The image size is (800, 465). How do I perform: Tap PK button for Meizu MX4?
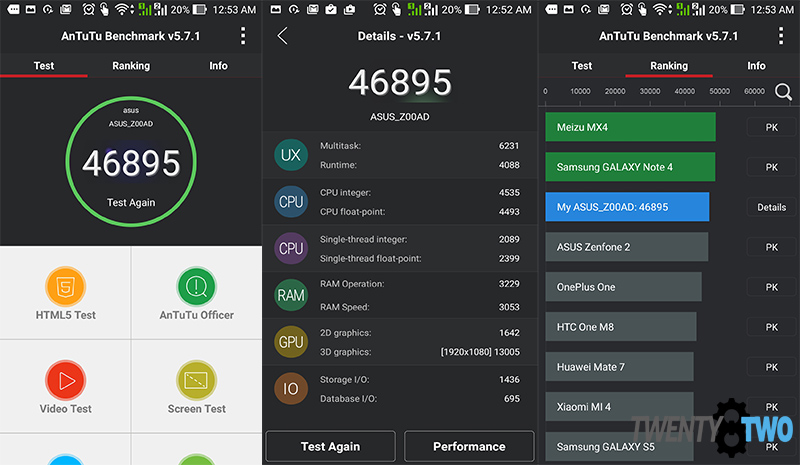(x=771, y=127)
